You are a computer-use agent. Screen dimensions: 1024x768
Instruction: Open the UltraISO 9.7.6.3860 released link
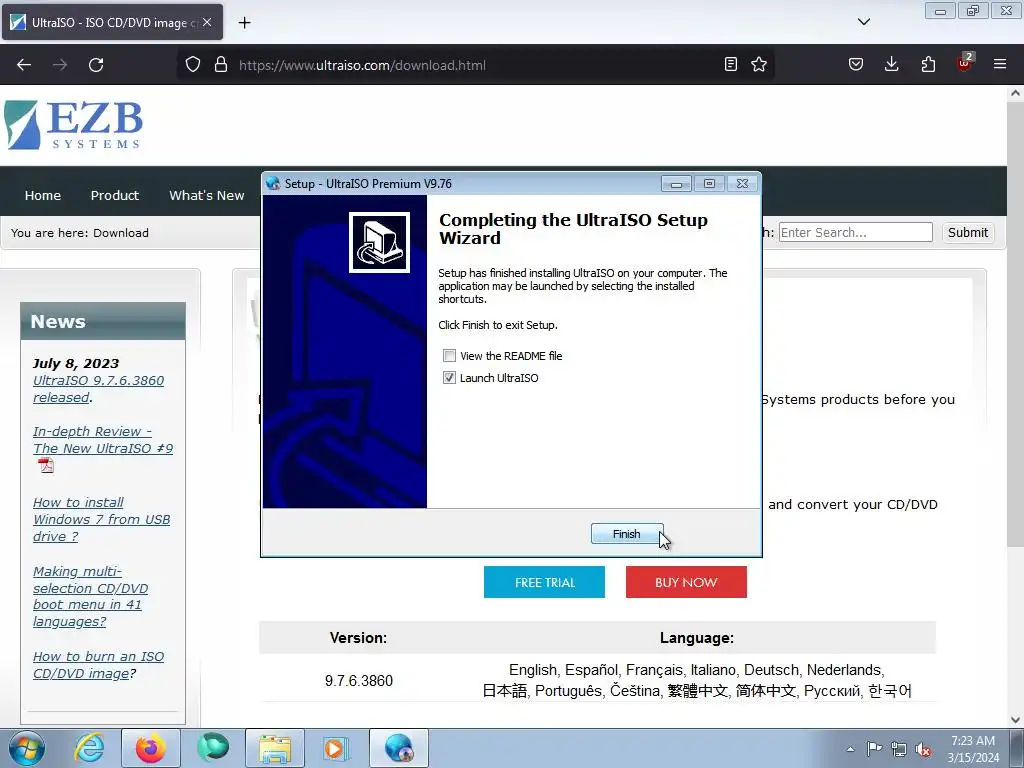[98, 389]
